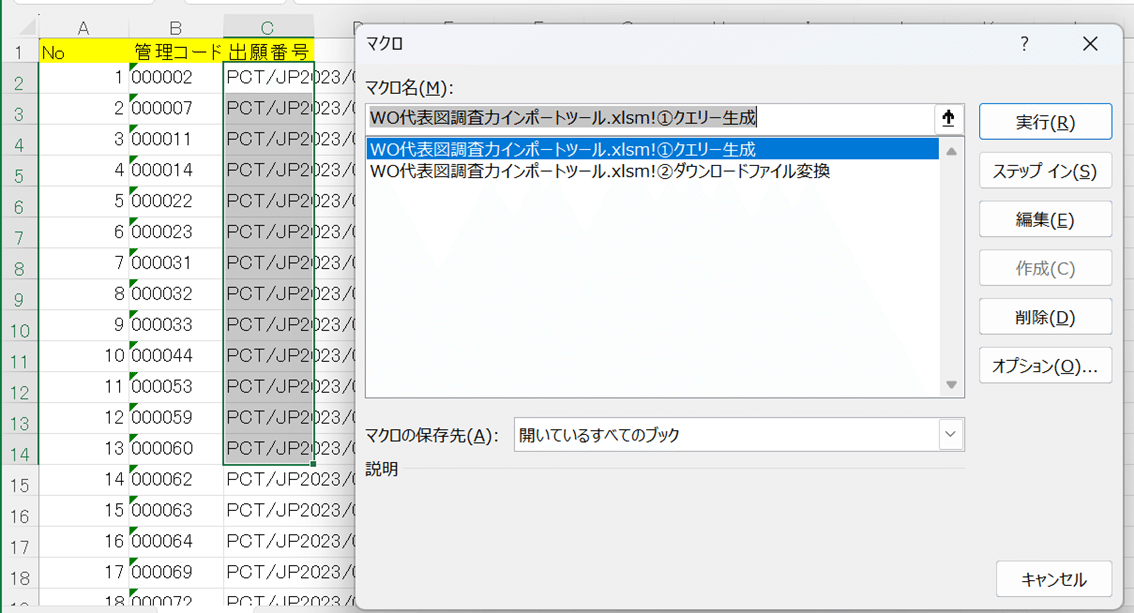Open macro options with オプション(O)...
1134x613 pixels.
1045,366
